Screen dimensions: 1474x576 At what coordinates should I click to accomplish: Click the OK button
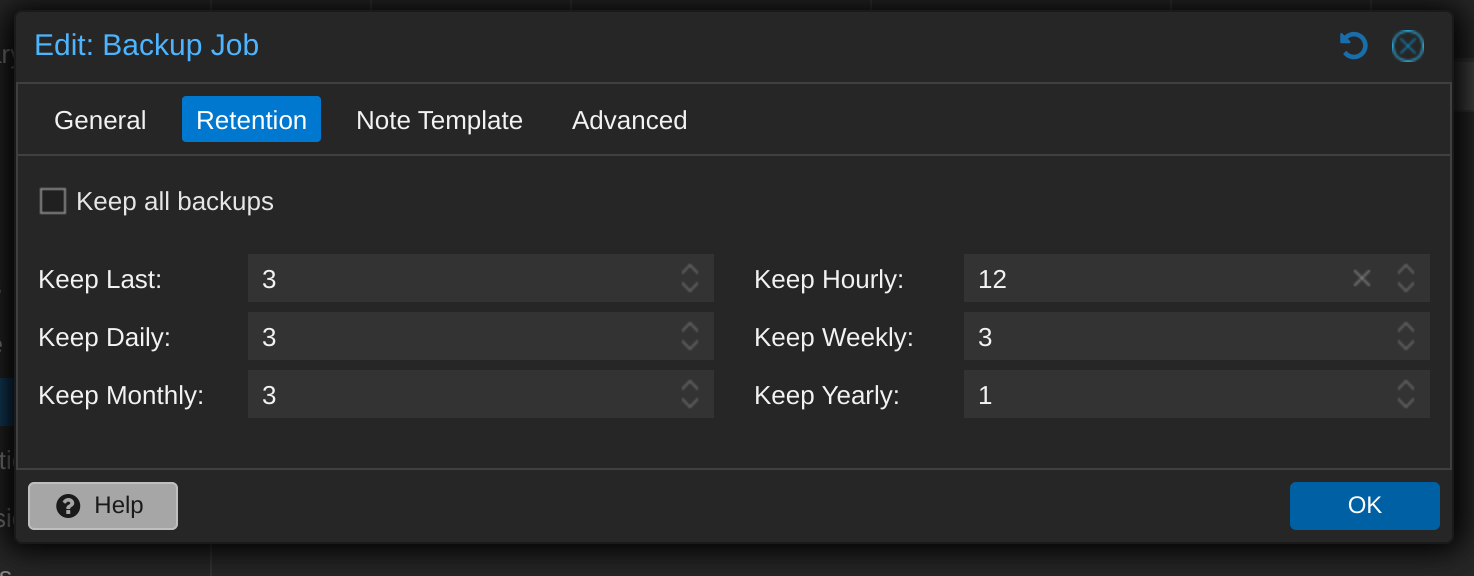click(1364, 506)
